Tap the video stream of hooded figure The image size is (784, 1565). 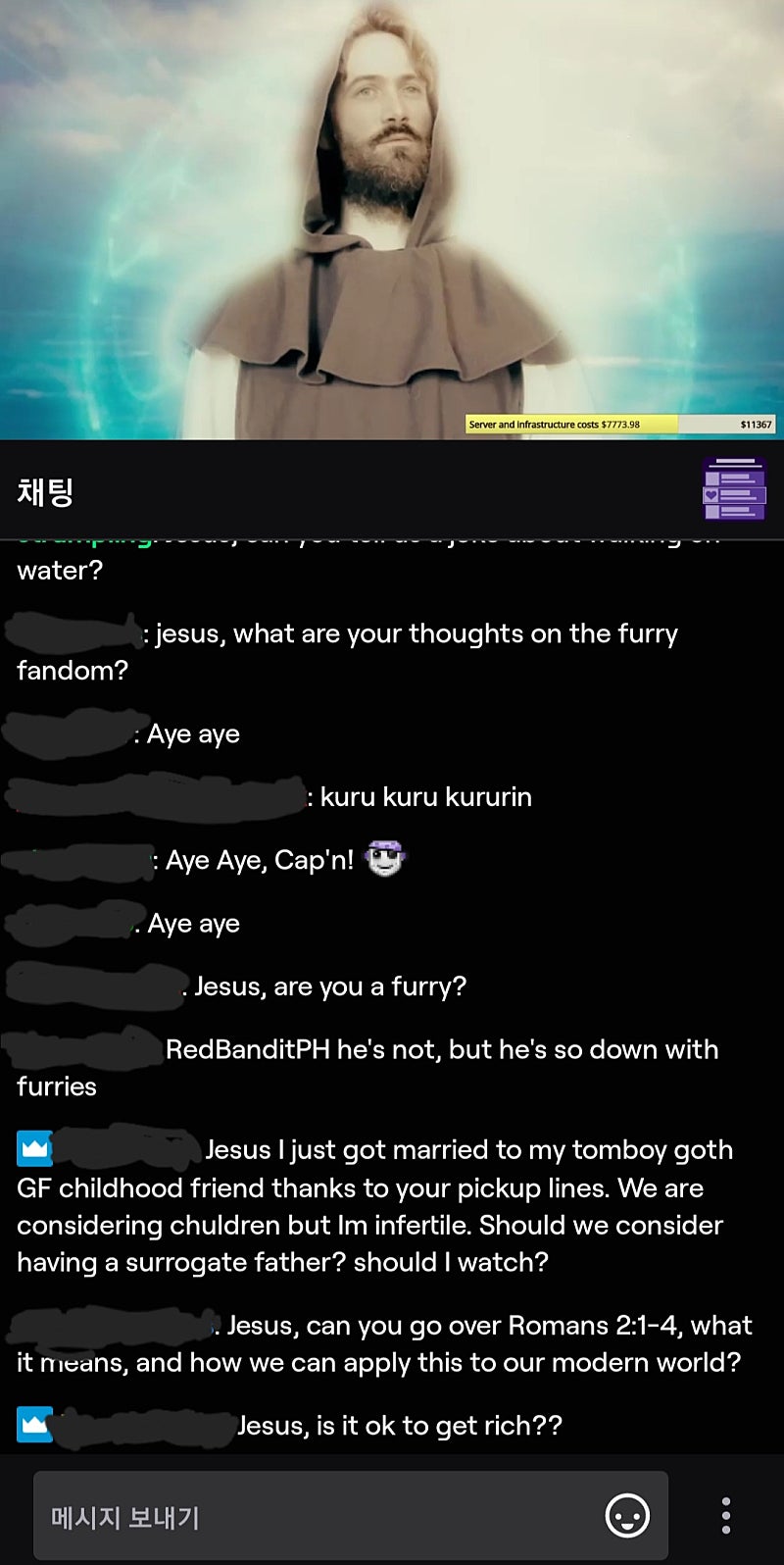tap(392, 220)
